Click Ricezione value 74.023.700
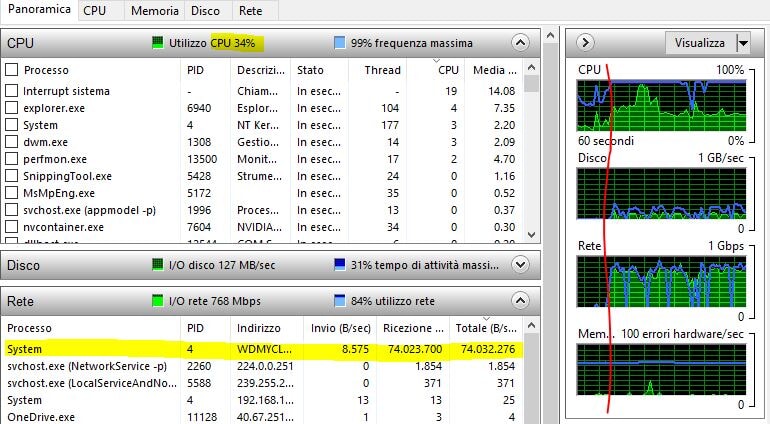 point(415,349)
